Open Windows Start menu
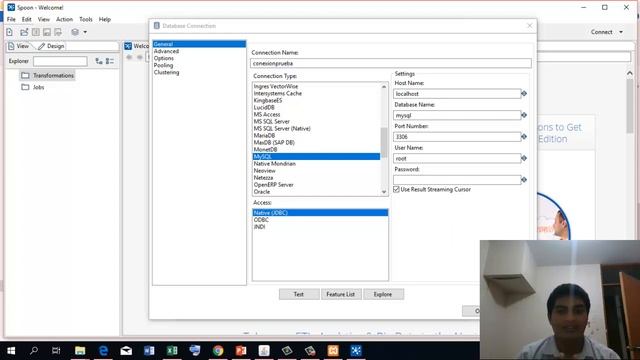The width and height of the screenshot is (640, 360). click(x=11, y=351)
